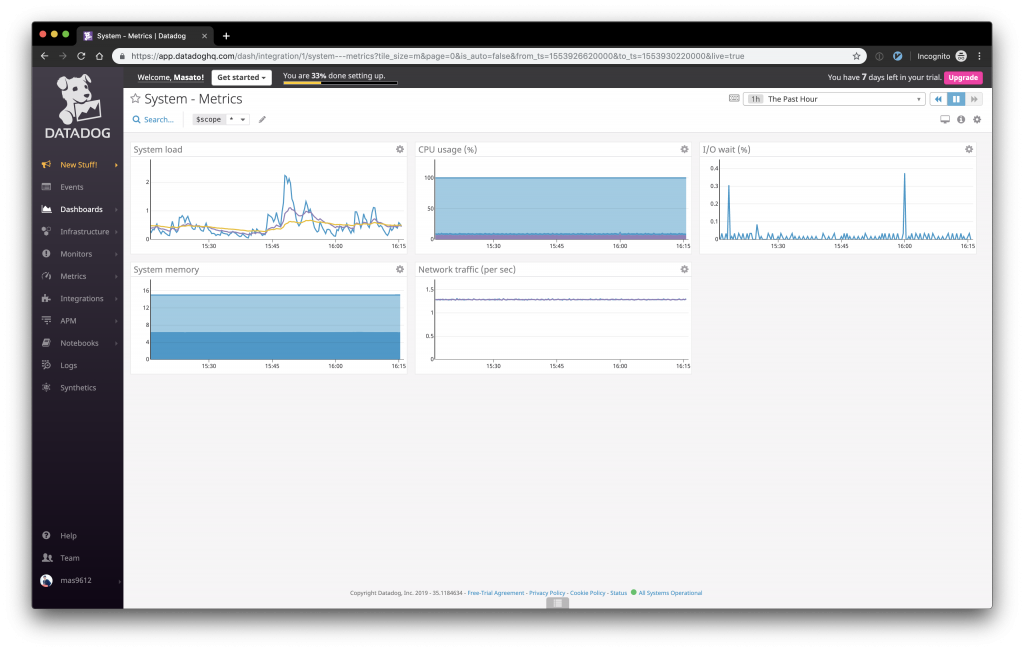Open Network traffic widget gear
1024x651 pixels.
coord(684,269)
